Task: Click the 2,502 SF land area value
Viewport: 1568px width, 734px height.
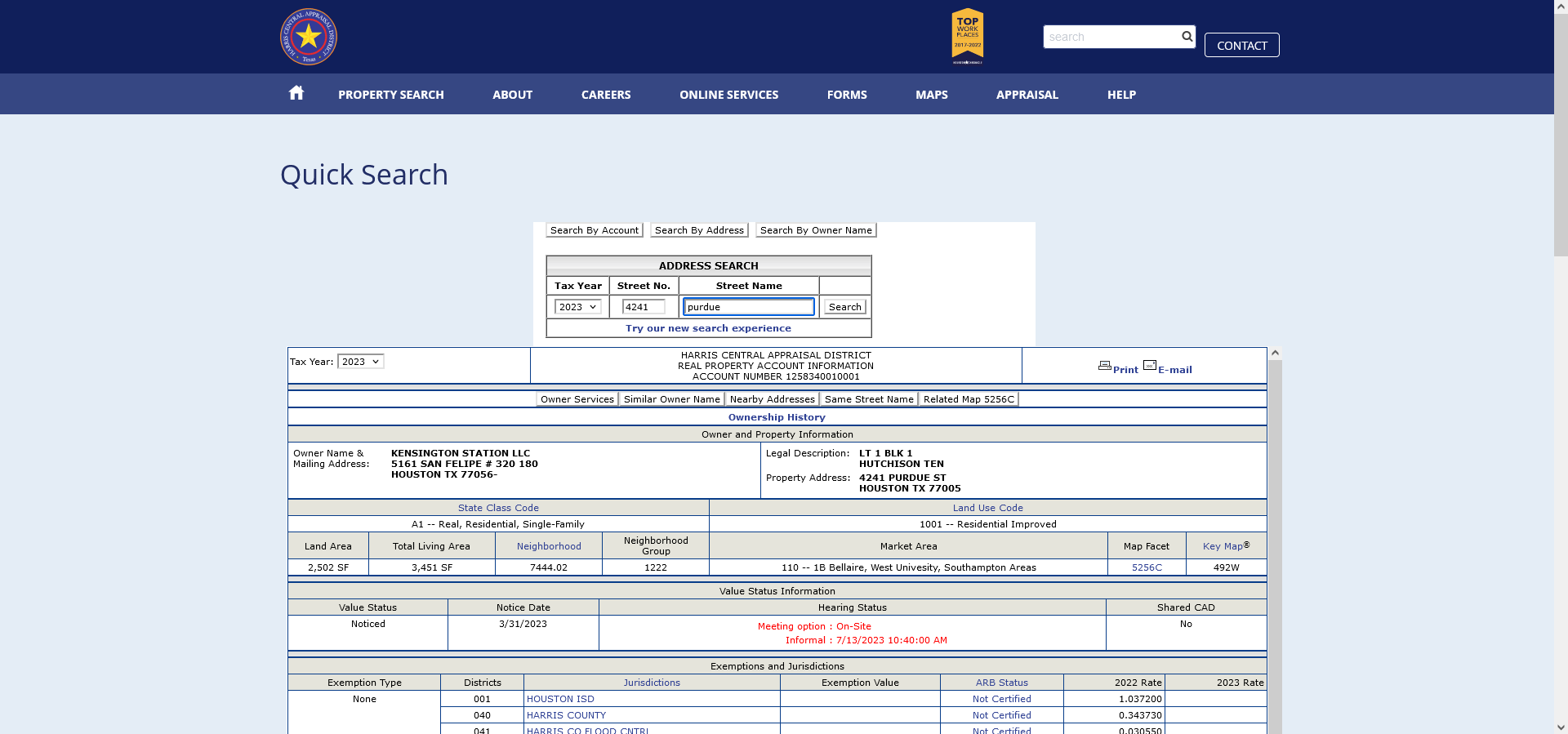Action: click(x=328, y=567)
